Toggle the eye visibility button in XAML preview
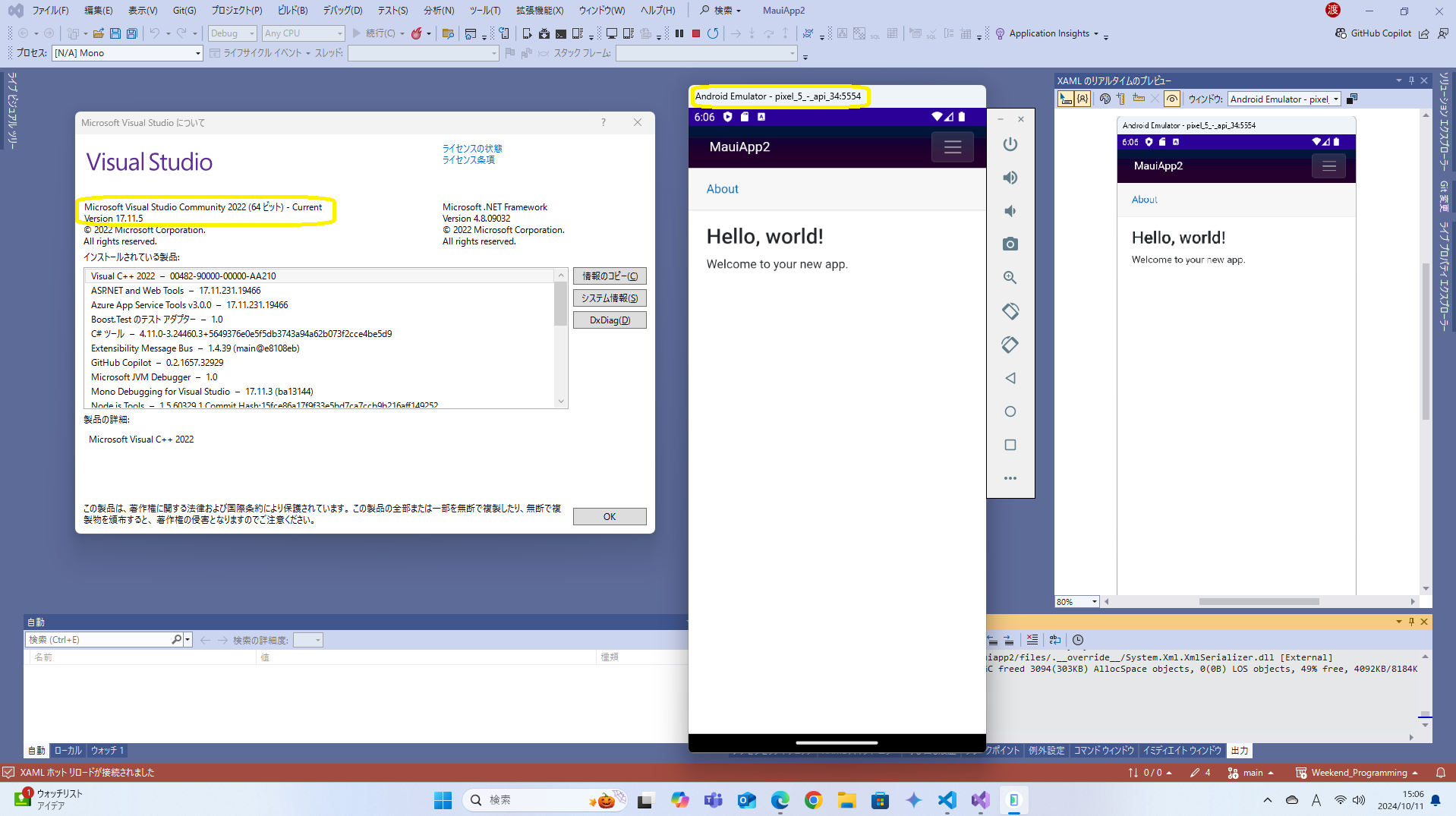Viewport: 1456px width, 816px height. (1172, 99)
